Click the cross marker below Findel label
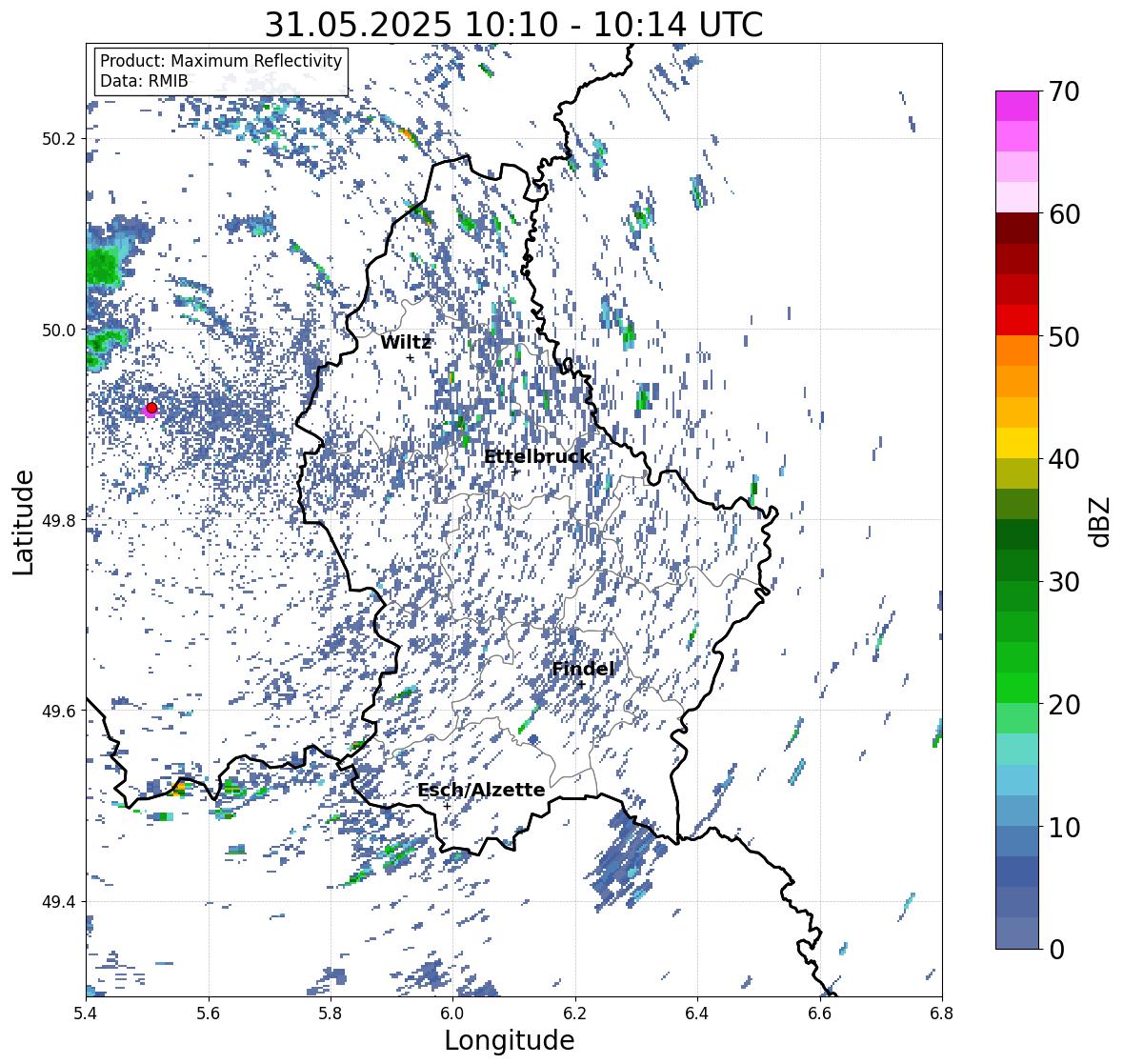Image resolution: width=1123 pixels, height=1064 pixels. 582,685
